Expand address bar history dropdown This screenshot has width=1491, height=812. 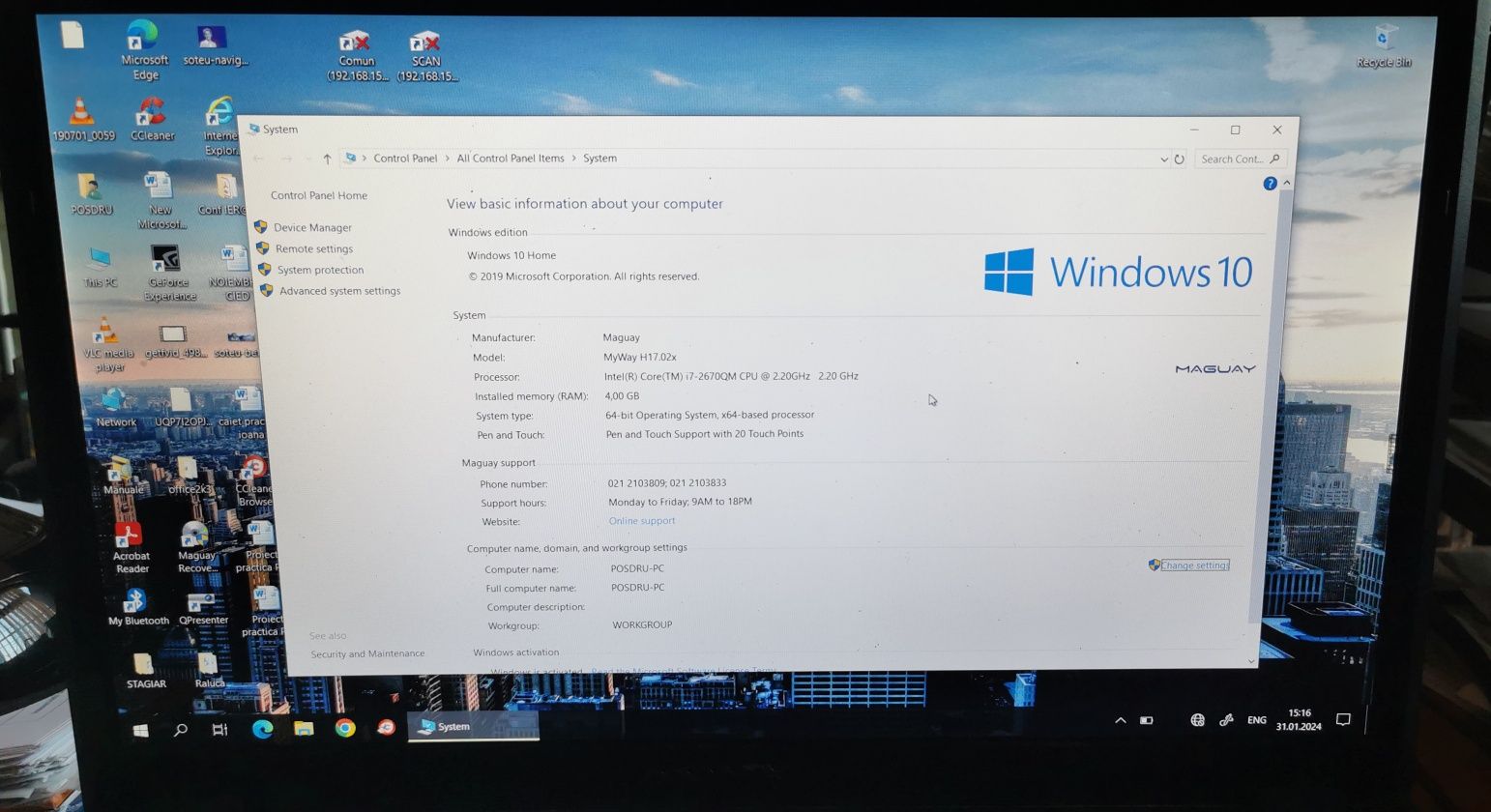pos(1163,159)
